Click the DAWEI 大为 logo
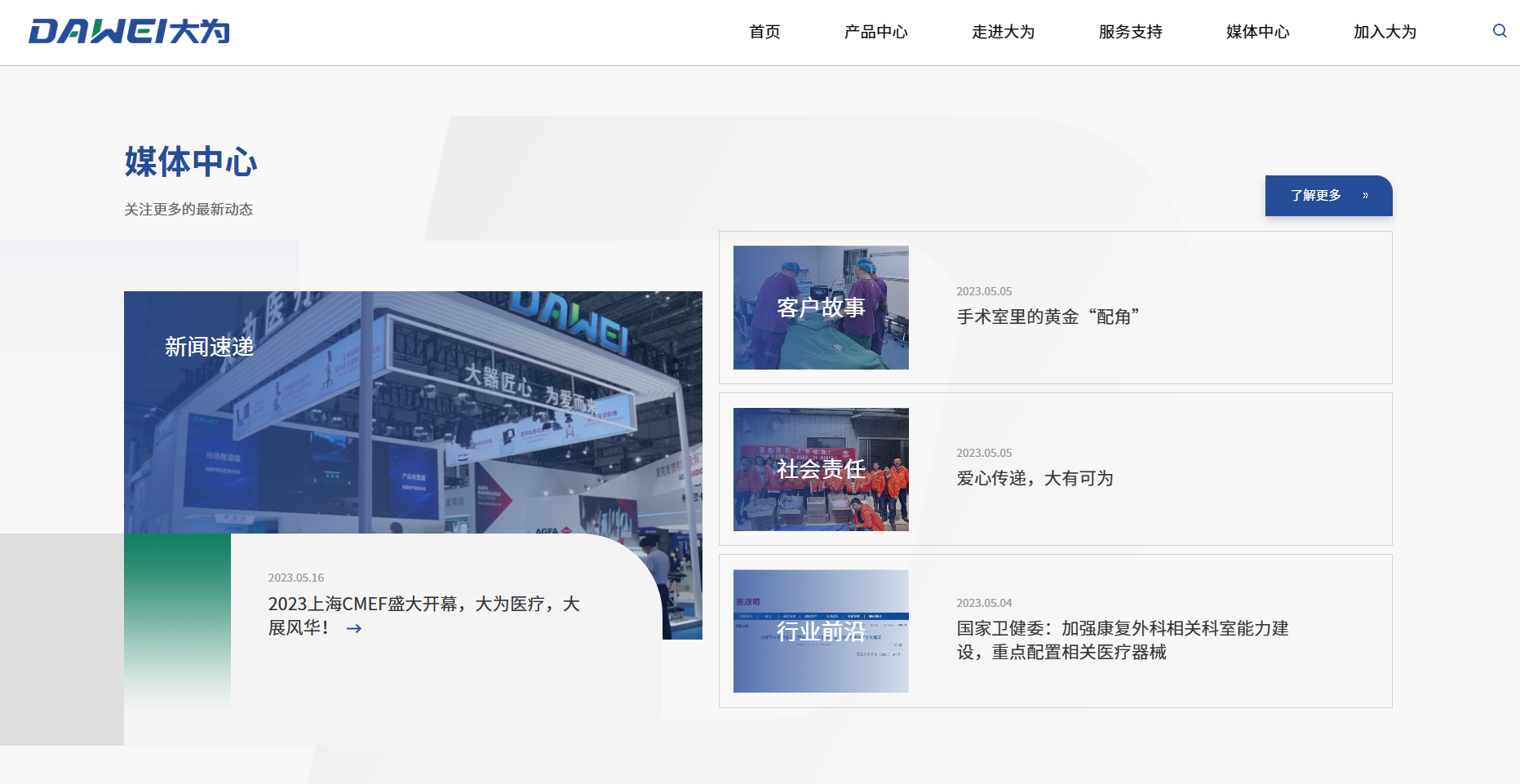Image resolution: width=1520 pixels, height=784 pixels. click(129, 32)
